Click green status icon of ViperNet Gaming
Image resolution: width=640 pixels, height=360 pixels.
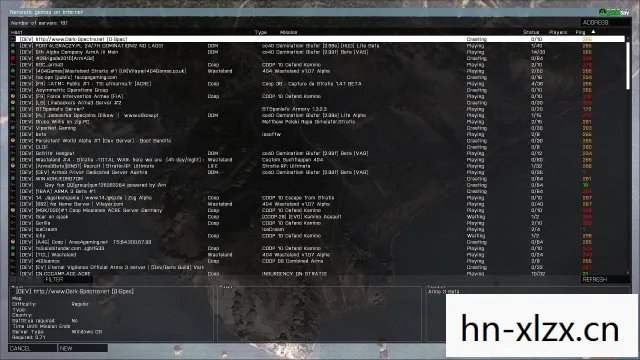(13, 128)
